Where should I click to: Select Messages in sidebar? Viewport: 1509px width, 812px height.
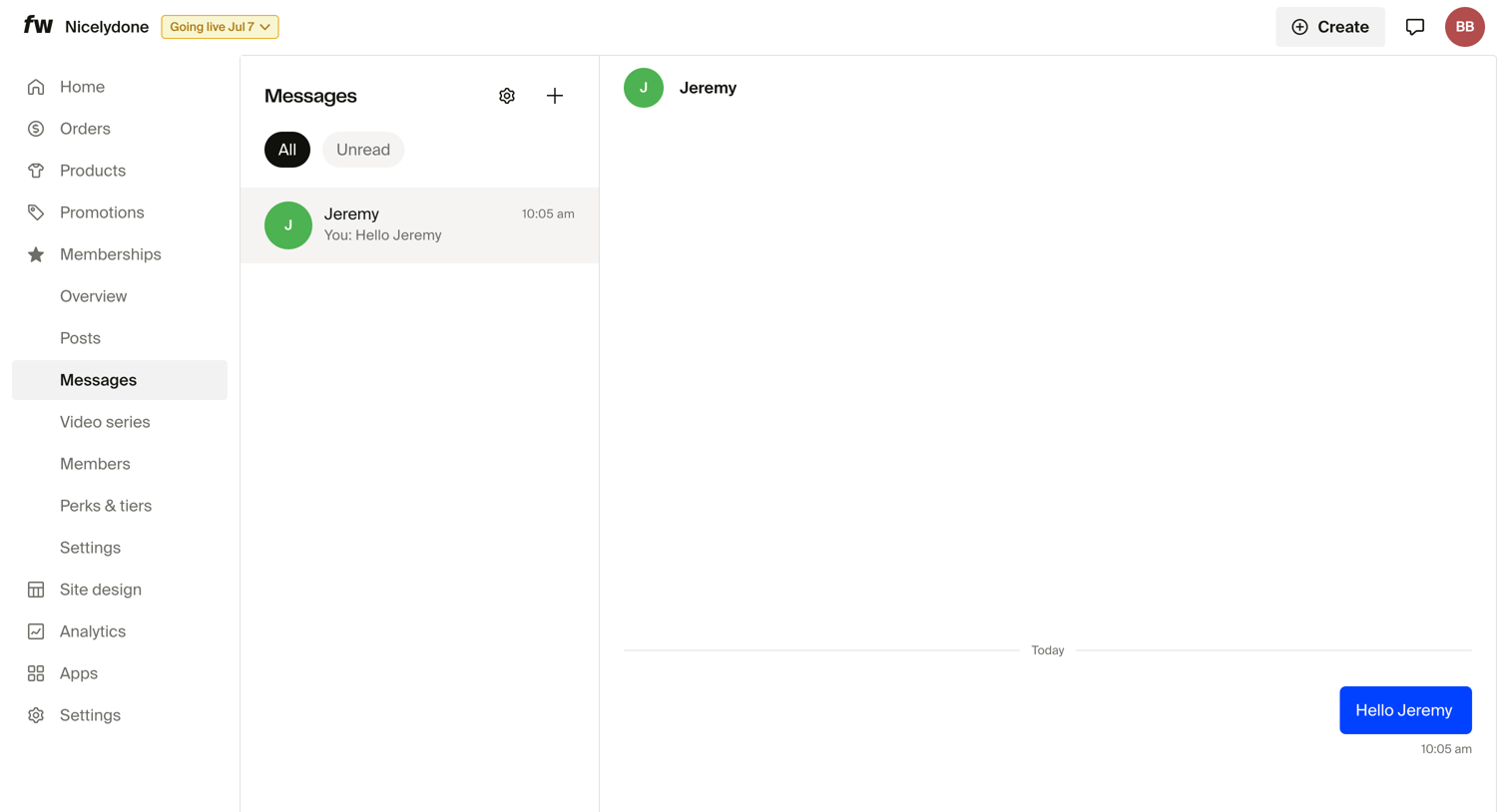[120, 380]
